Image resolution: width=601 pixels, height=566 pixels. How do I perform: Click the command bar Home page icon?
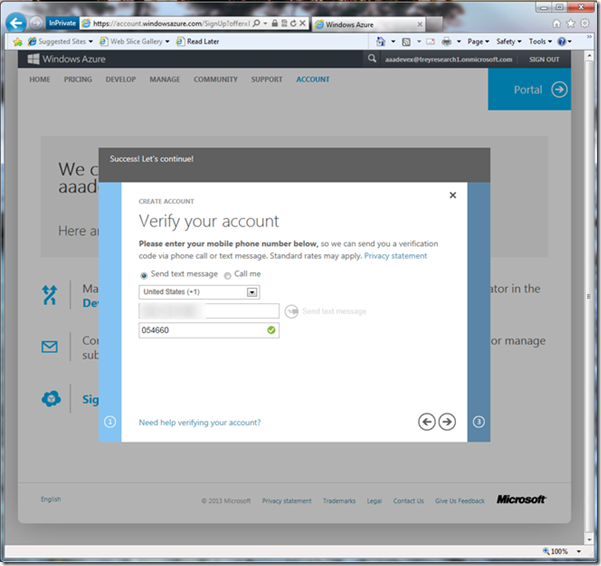tap(380, 41)
